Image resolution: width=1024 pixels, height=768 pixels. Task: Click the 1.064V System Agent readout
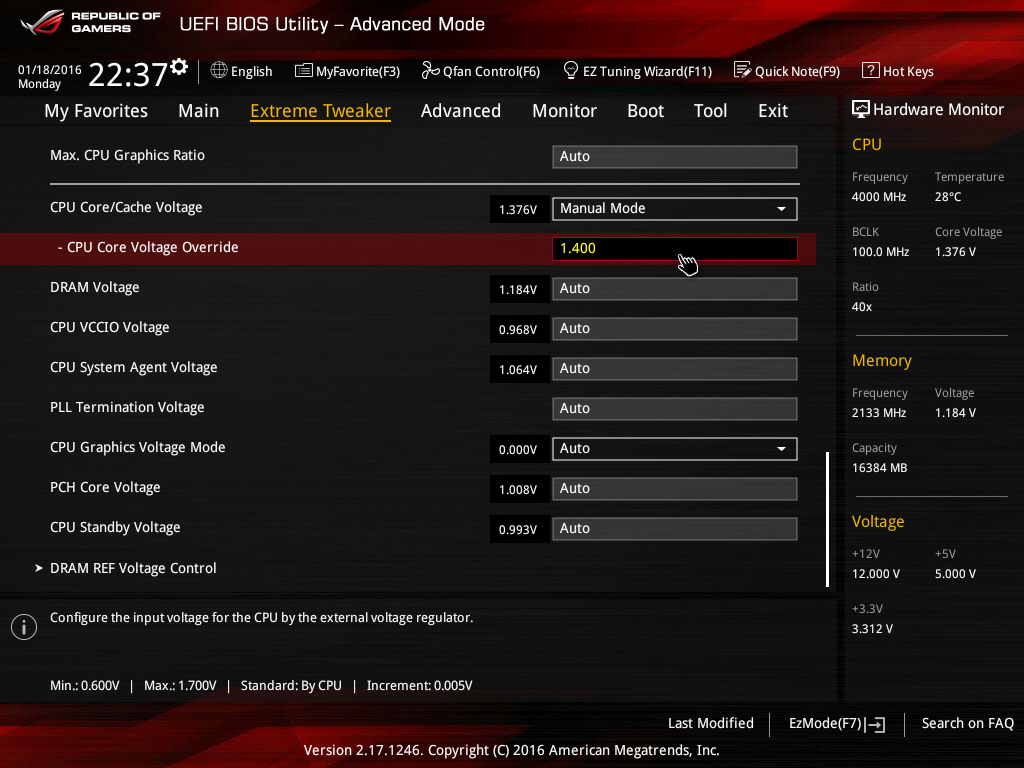tap(518, 370)
